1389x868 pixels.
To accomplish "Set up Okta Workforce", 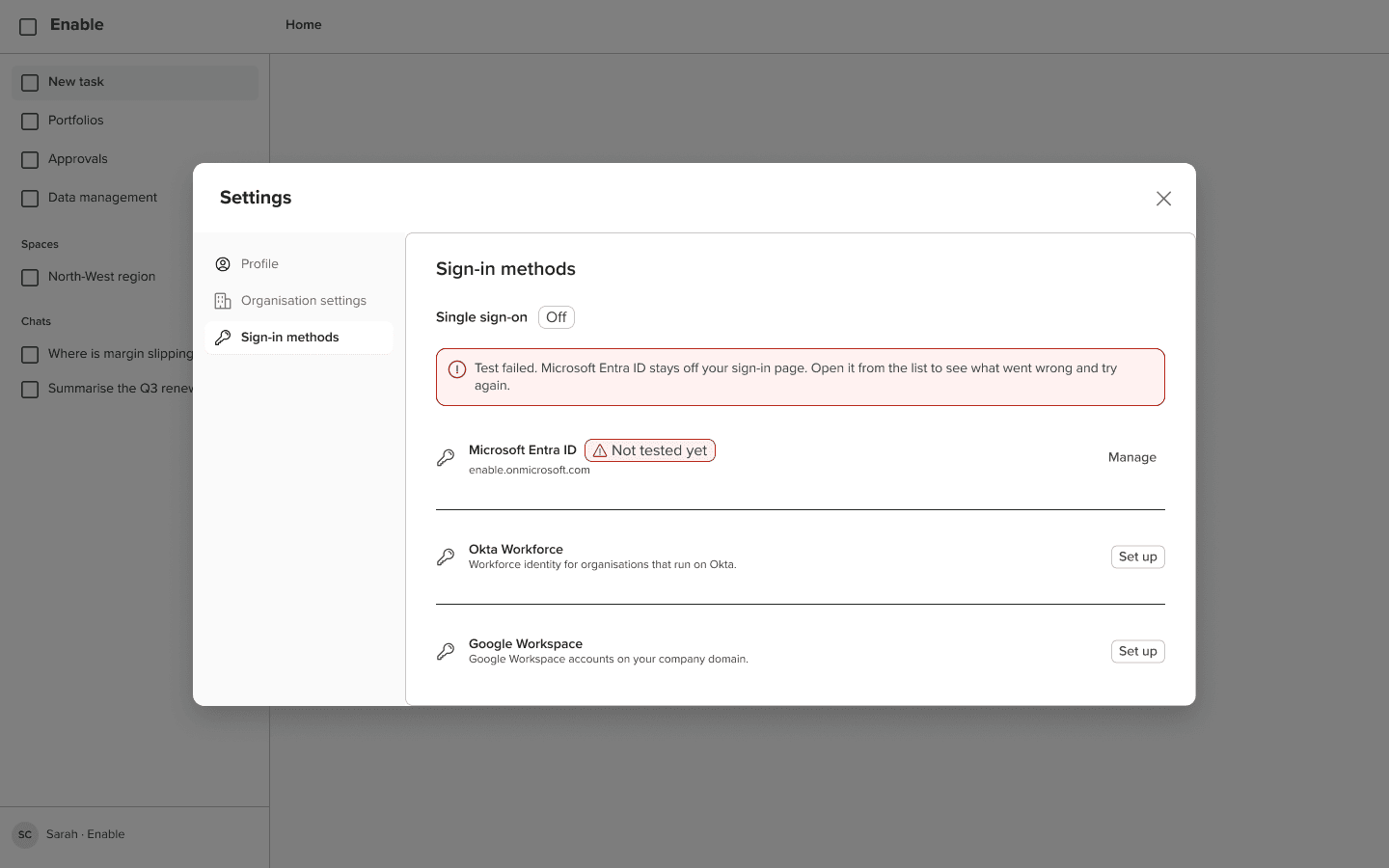I will tap(1137, 557).
